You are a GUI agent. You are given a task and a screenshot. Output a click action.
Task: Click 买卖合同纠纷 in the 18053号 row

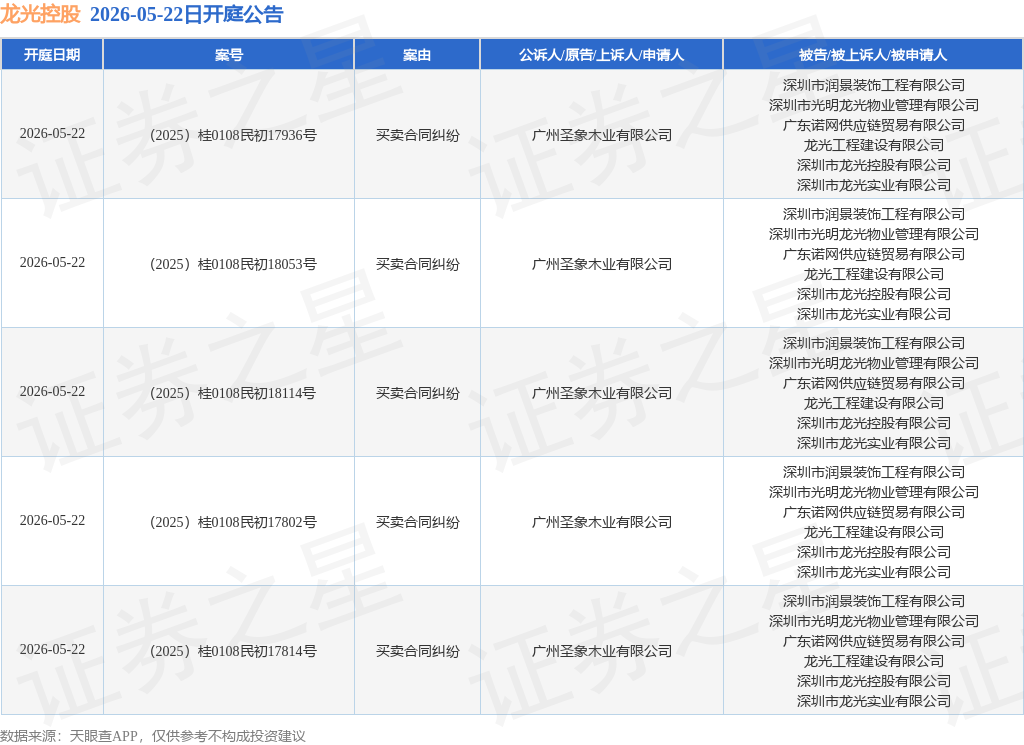pos(417,264)
